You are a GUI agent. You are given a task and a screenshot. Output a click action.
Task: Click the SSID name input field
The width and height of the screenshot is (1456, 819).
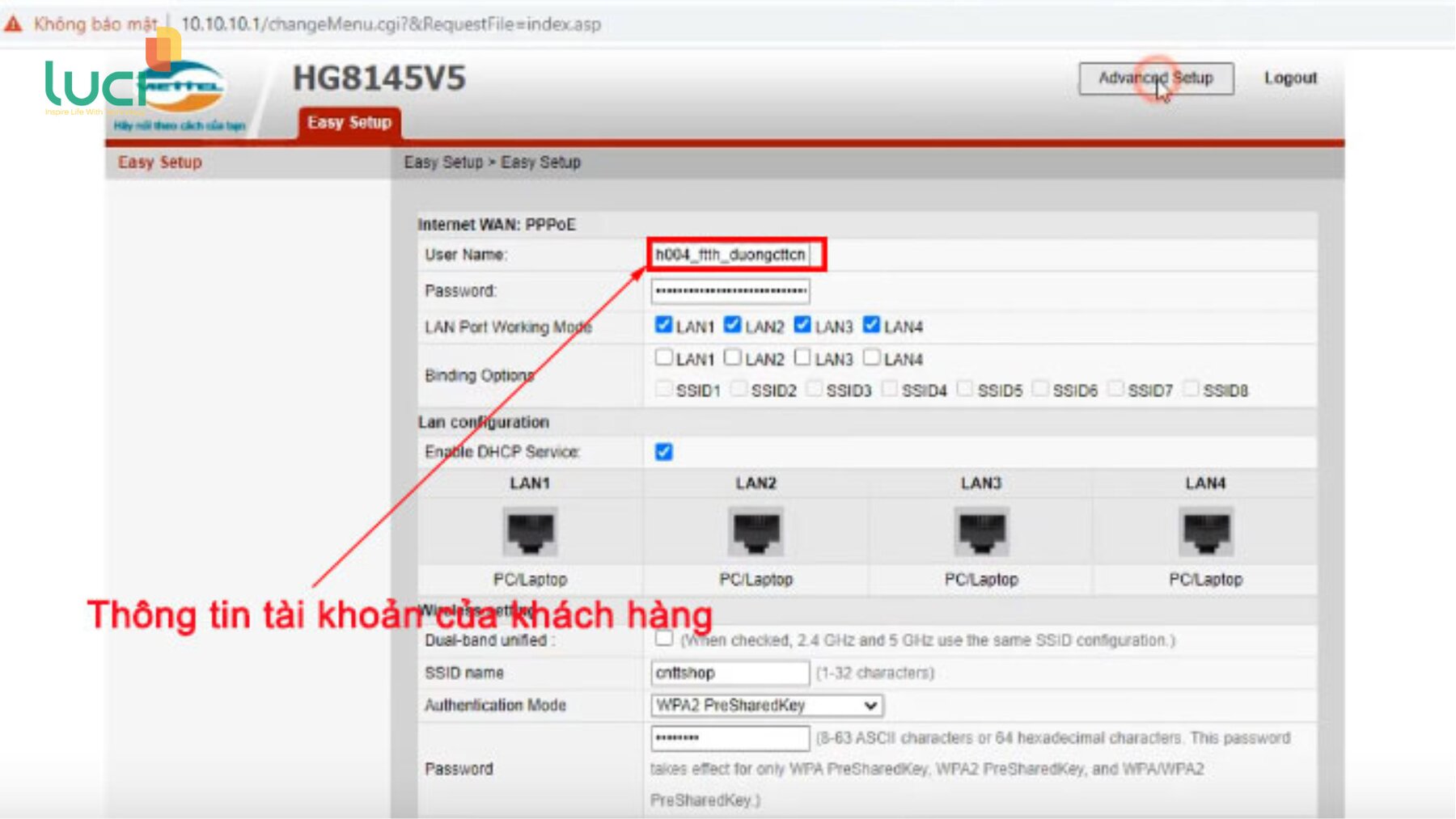730,673
